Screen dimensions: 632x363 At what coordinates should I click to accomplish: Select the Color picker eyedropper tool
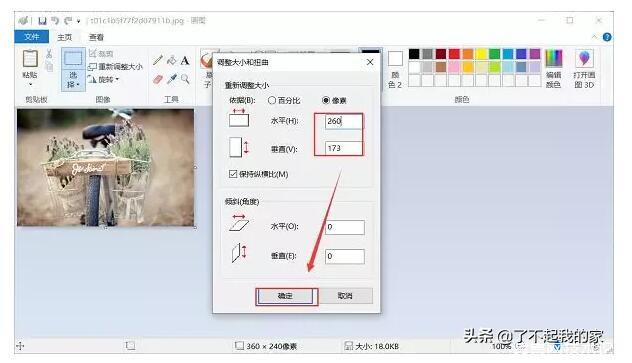[172, 79]
